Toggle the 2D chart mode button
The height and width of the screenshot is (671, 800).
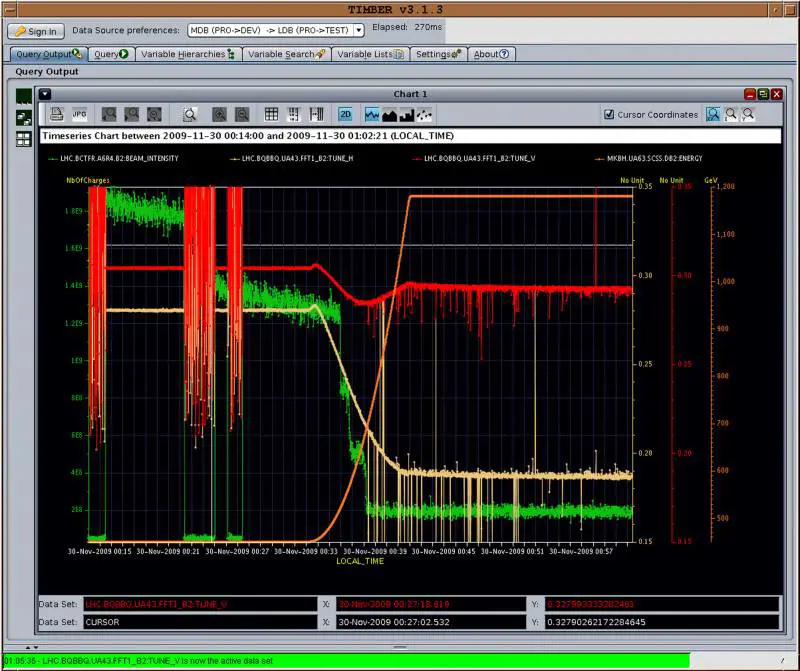tap(345, 114)
